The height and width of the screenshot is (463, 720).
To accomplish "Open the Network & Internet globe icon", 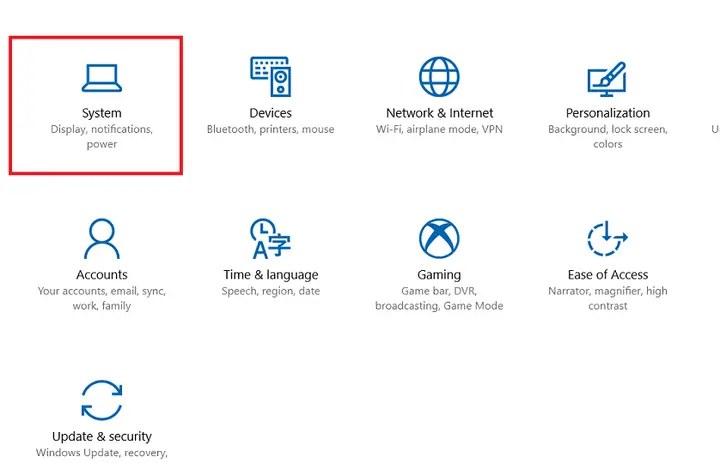I will tap(439, 77).
